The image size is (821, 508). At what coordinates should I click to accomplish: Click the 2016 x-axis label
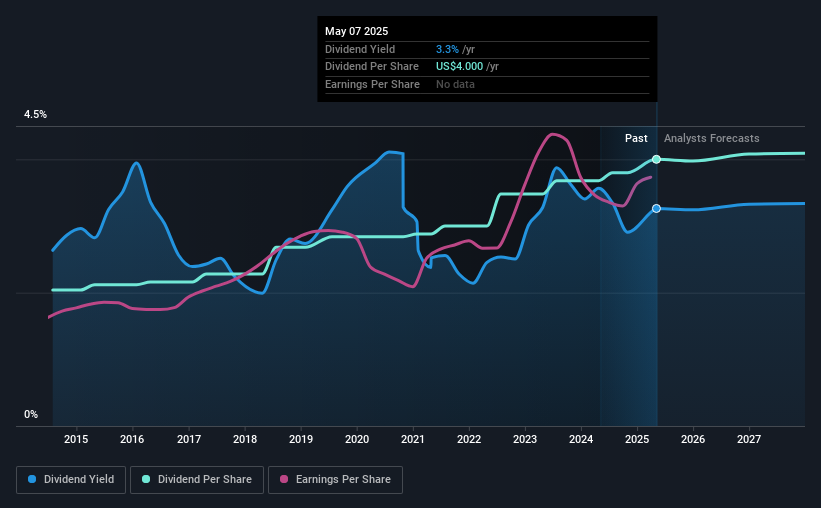tap(132, 439)
